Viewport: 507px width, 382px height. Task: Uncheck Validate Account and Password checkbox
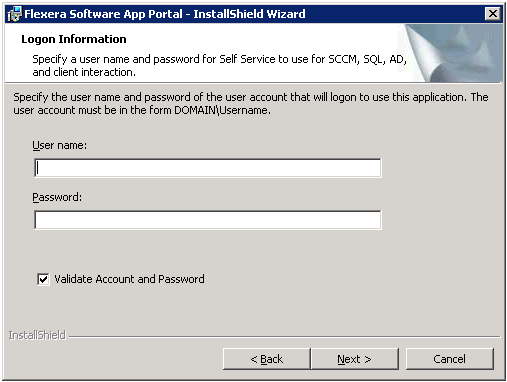43,279
